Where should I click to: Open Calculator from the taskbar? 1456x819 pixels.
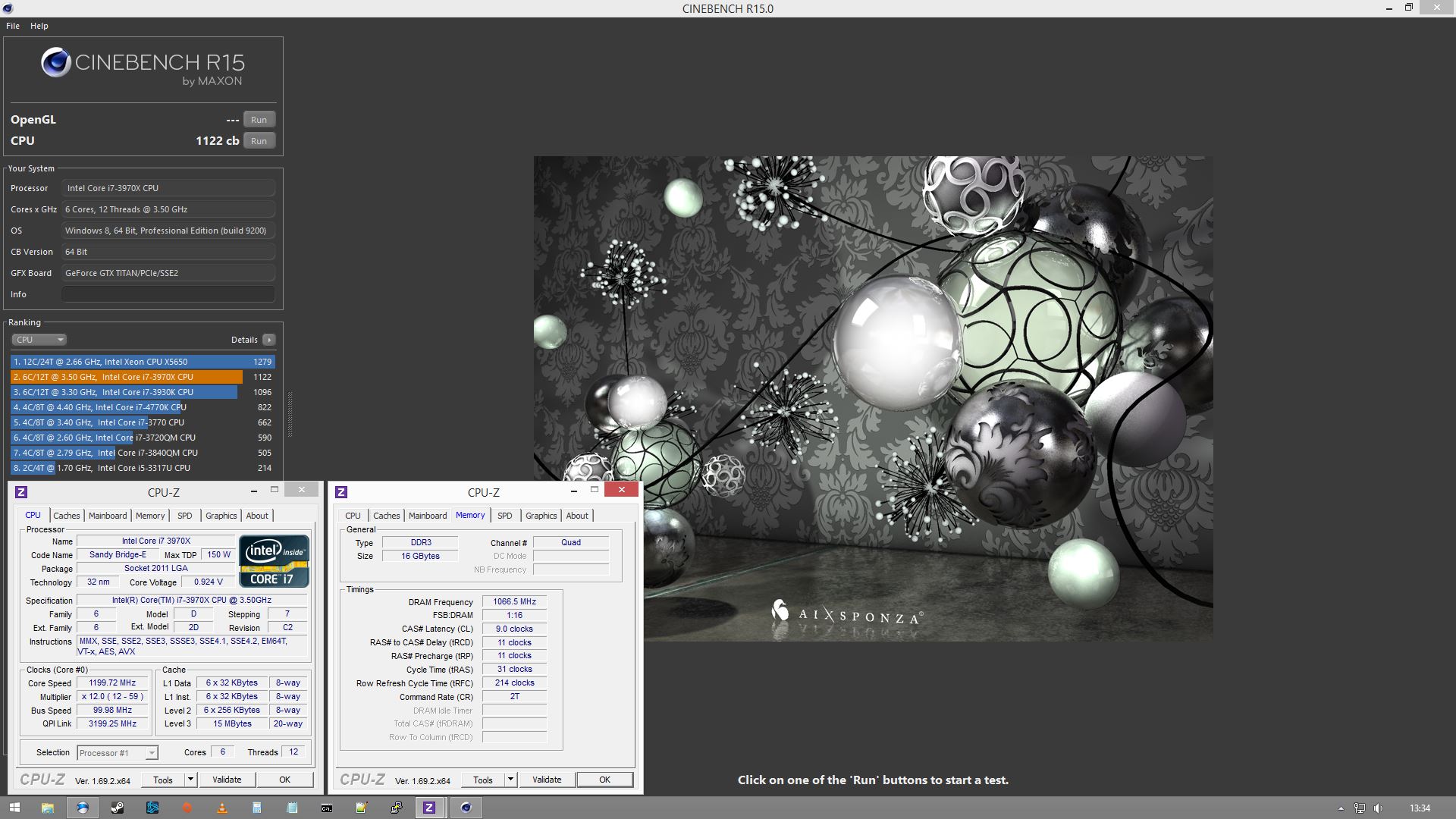pos(257,808)
